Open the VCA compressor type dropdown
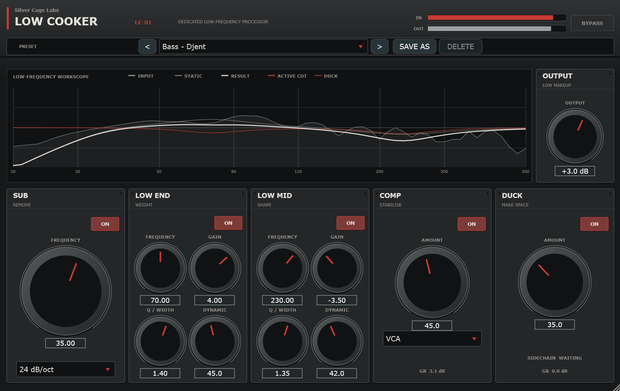Image resolution: width=620 pixels, height=391 pixels. [432, 339]
